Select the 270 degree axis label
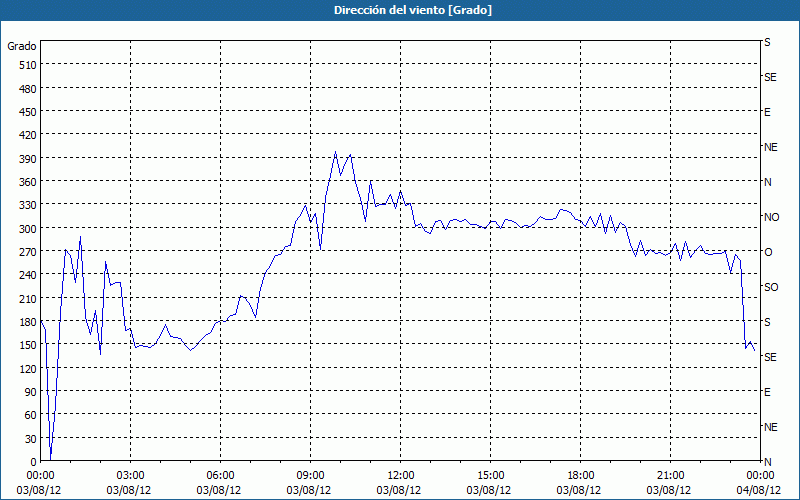 click(29, 252)
